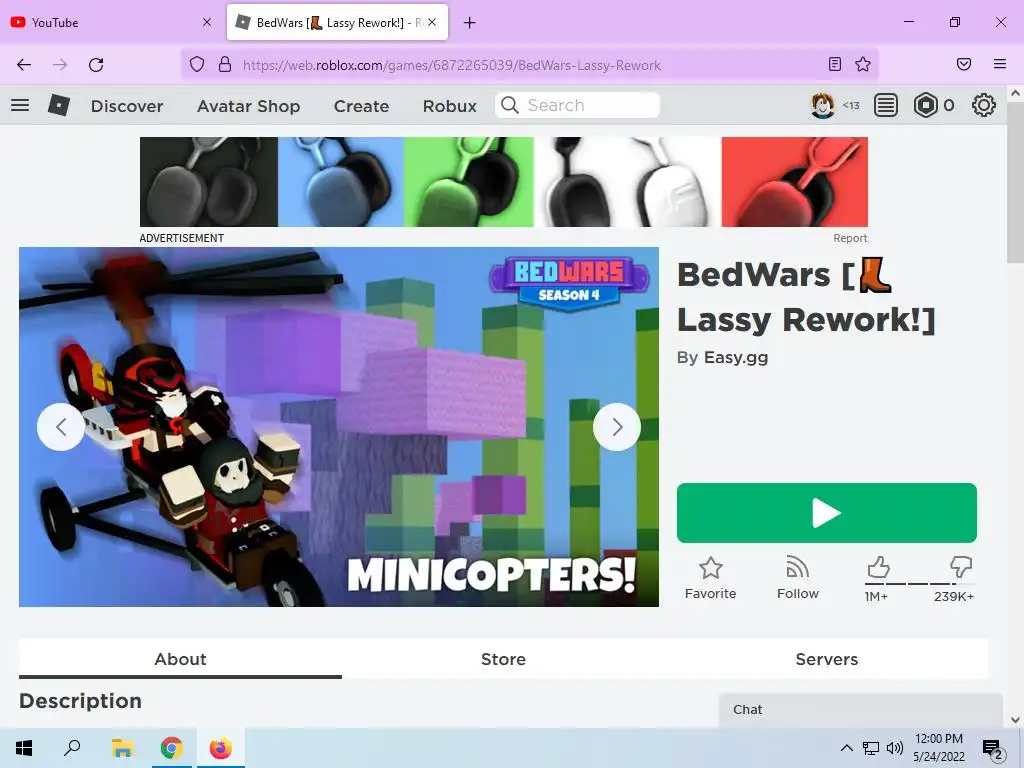This screenshot has width=1024, height=768.
Task: Switch to the Servers tab
Action: coord(827,659)
